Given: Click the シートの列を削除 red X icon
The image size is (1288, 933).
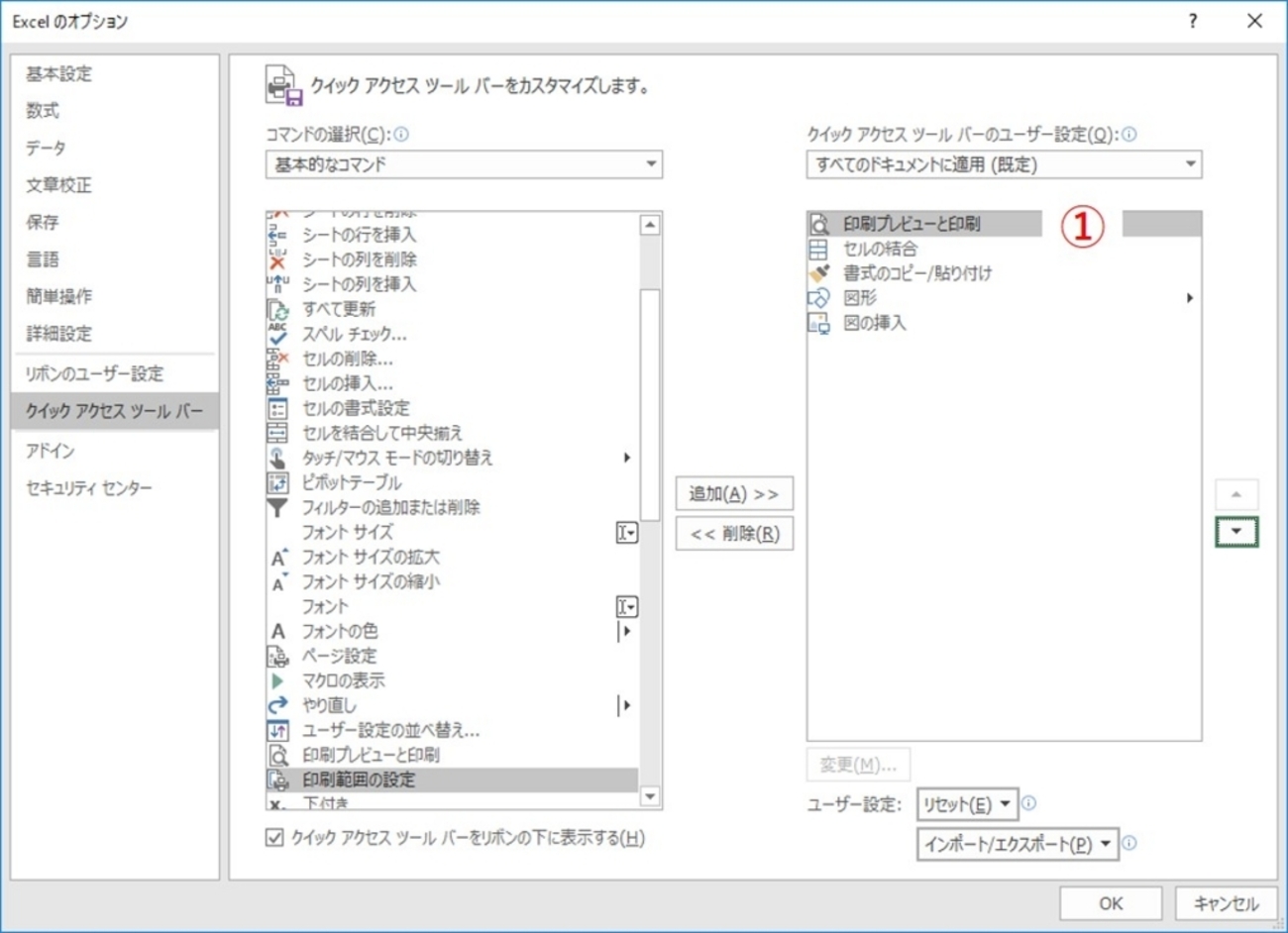Looking at the screenshot, I should [x=277, y=259].
